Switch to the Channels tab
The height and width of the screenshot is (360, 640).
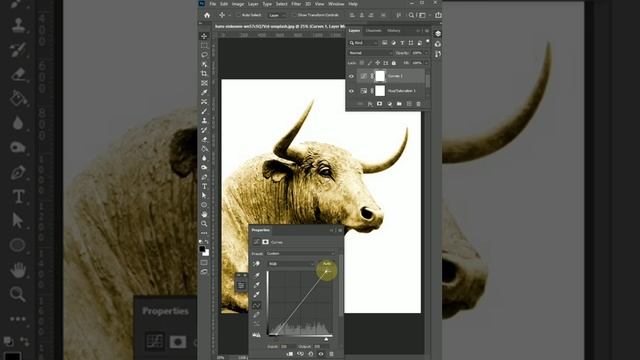click(x=373, y=31)
